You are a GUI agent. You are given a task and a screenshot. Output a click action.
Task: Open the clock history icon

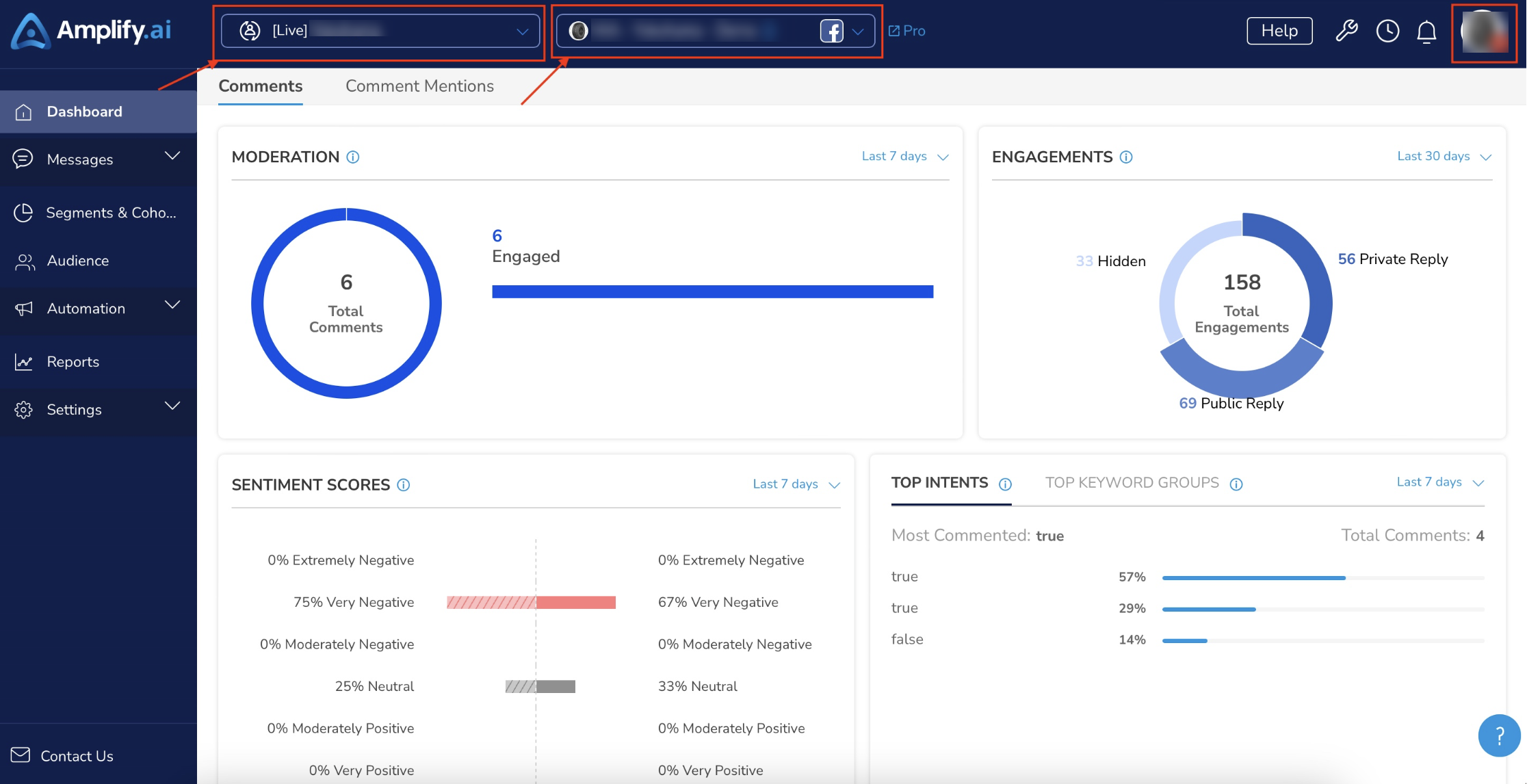[1387, 31]
